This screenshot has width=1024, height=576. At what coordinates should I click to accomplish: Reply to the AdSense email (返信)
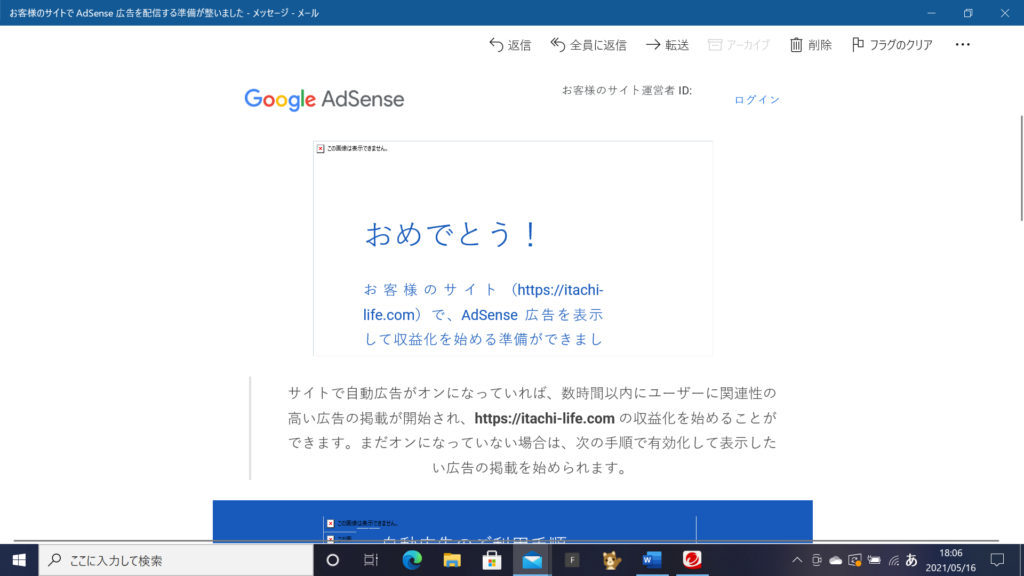coord(510,44)
